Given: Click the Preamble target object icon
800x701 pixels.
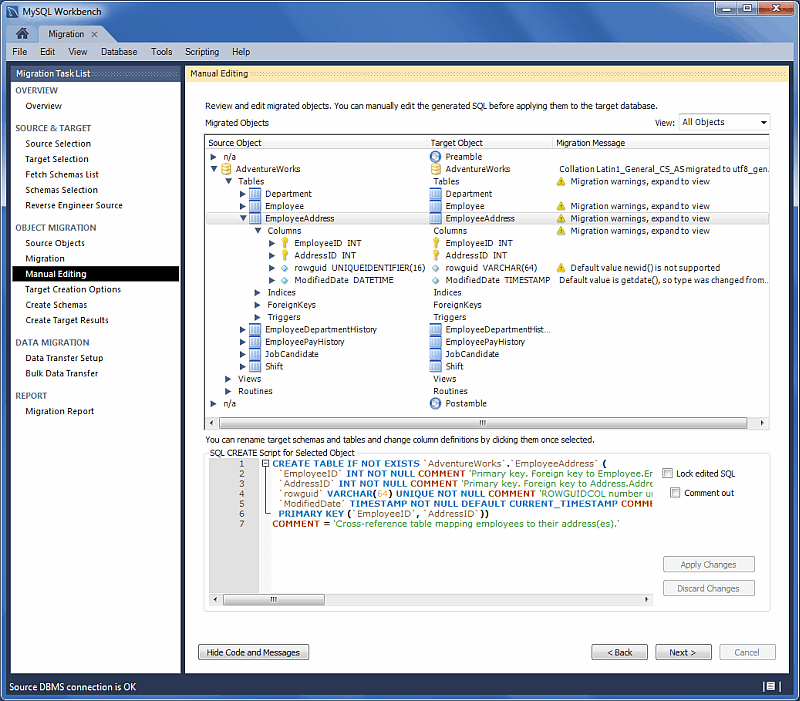Looking at the screenshot, I should [435, 157].
